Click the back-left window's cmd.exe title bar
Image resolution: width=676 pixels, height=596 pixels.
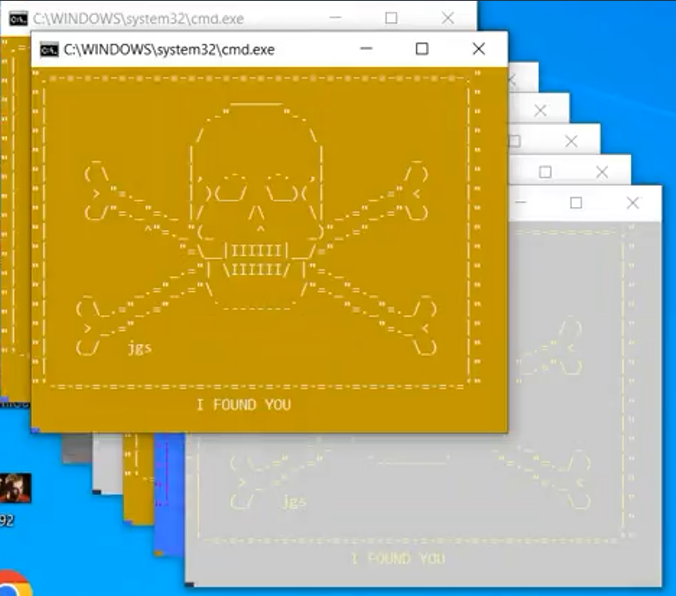(138, 18)
